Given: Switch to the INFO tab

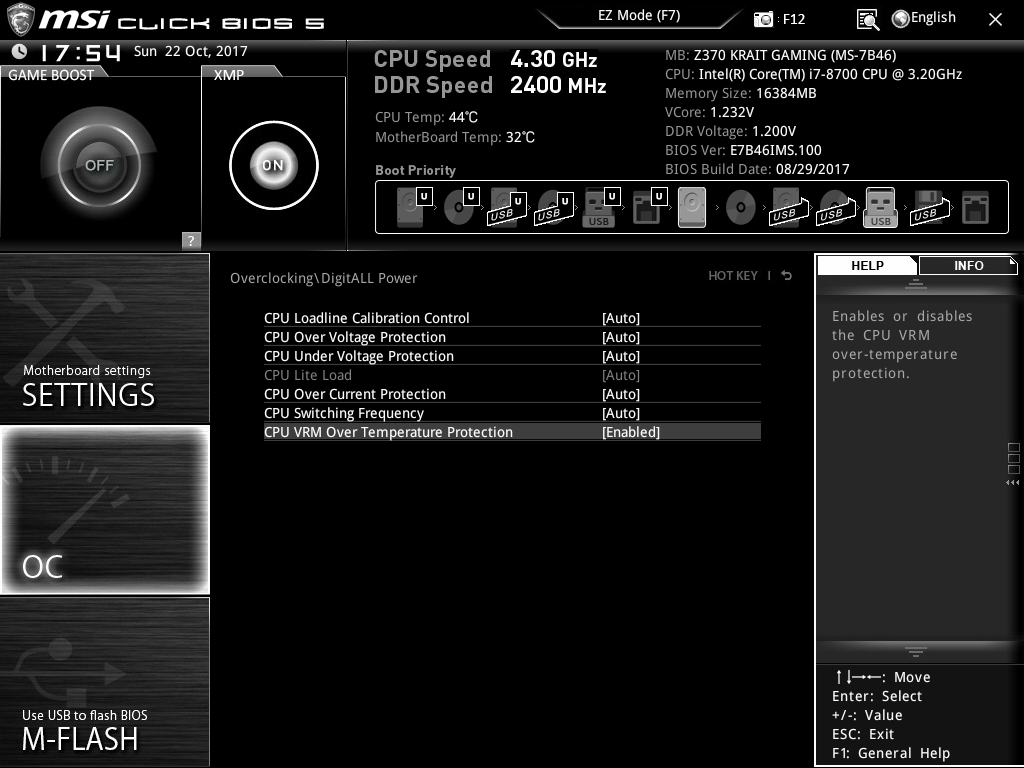Looking at the screenshot, I should tap(968, 265).
